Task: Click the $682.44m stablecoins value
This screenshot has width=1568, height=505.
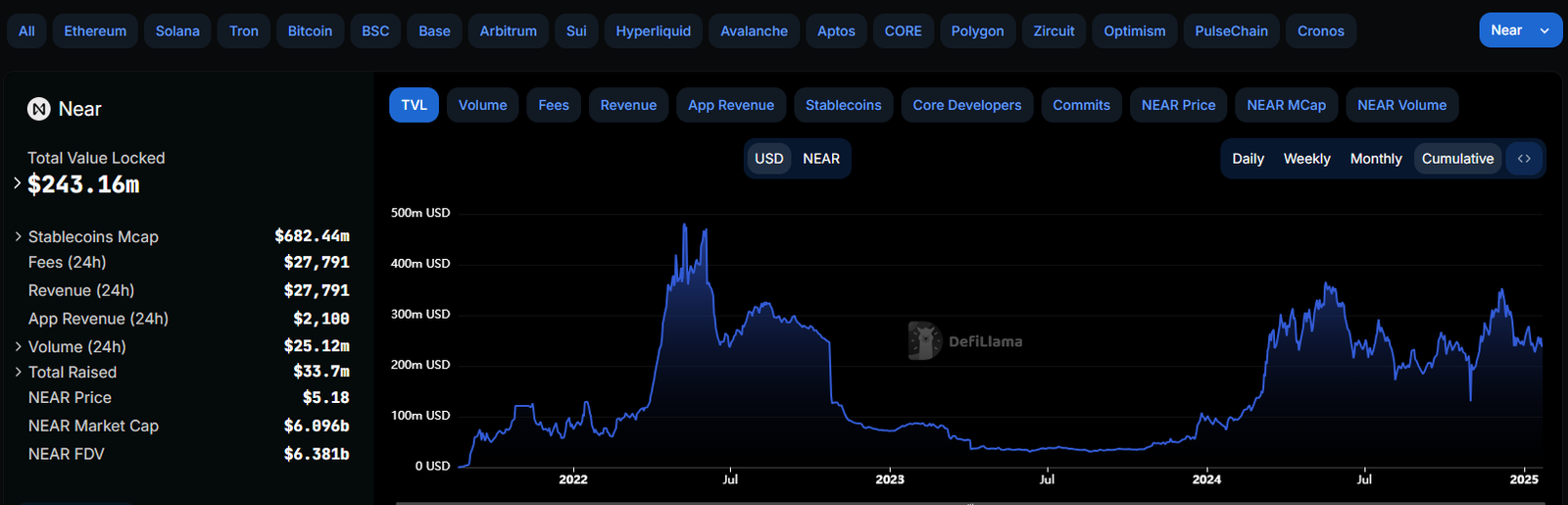Action: tap(312, 236)
